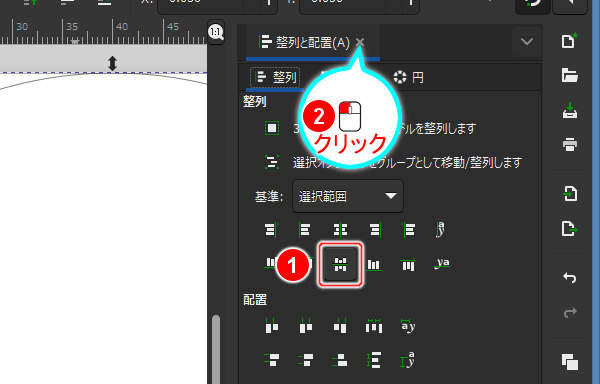600x384 pixels.
Task: Open an existing document folder icon
Action: tap(569, 75)
